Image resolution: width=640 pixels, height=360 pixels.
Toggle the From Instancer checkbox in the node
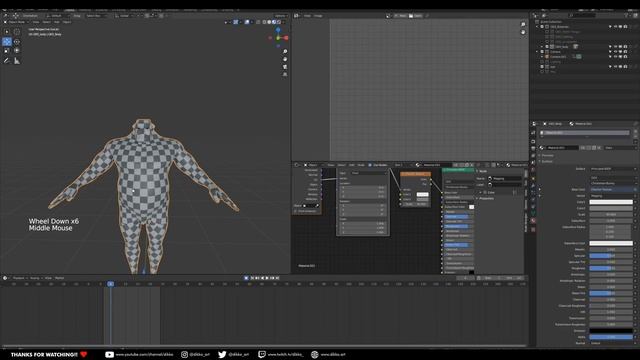click(x=296, y=211)
